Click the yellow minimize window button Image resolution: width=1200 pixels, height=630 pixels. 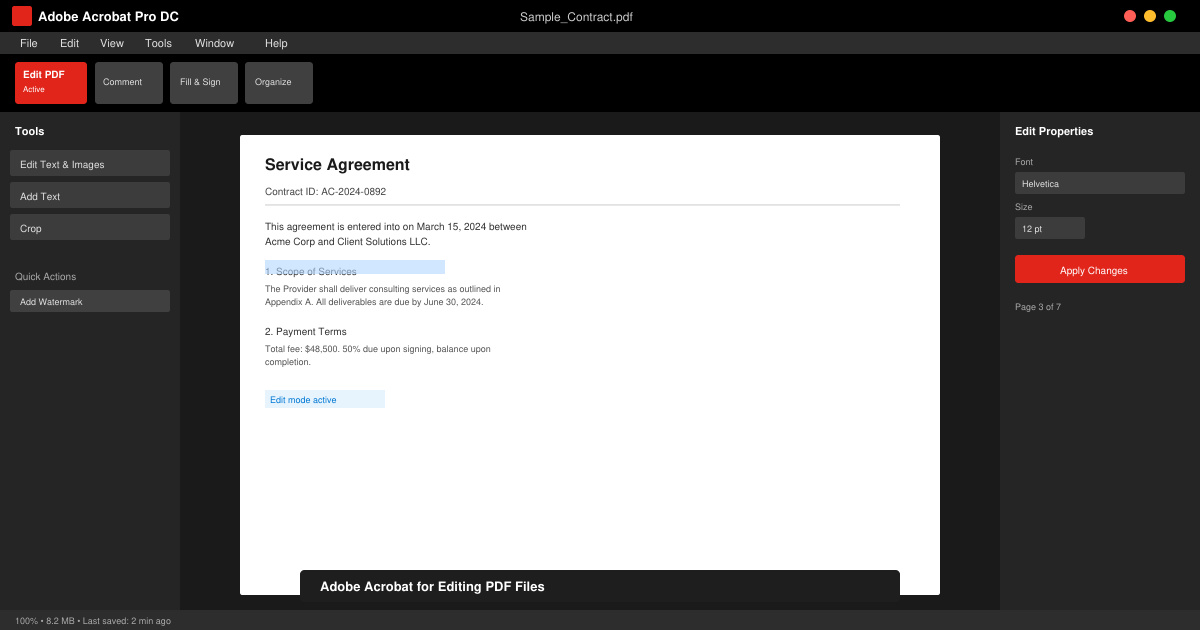pos(1150,16)
